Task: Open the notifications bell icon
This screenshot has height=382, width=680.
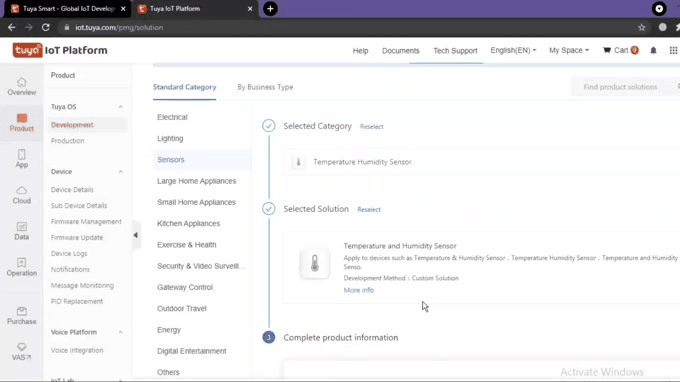Action: [653, 50]
